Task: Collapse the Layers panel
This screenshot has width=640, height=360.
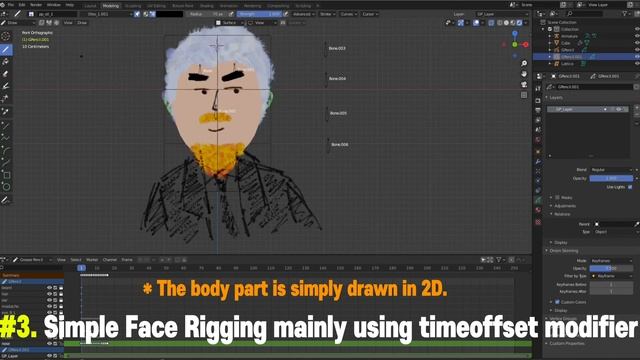Action: point(547,98)
